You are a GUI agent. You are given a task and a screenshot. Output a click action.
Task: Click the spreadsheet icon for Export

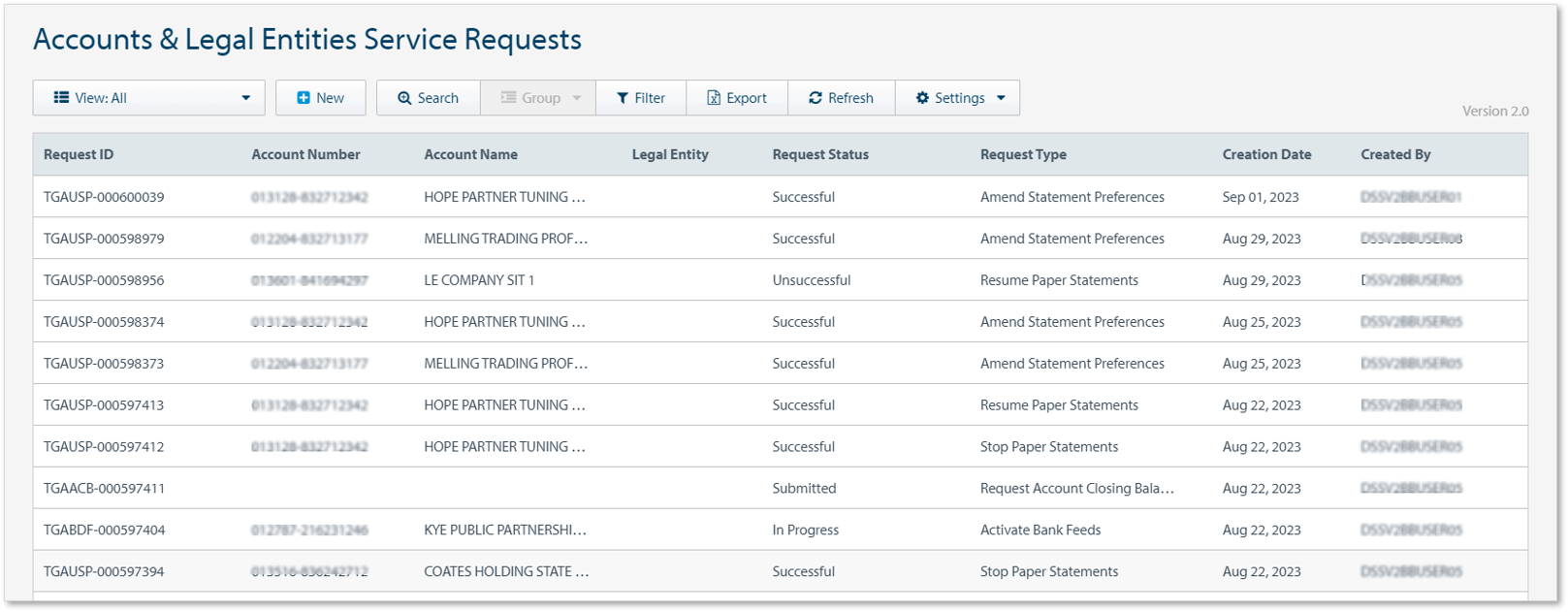714,98
